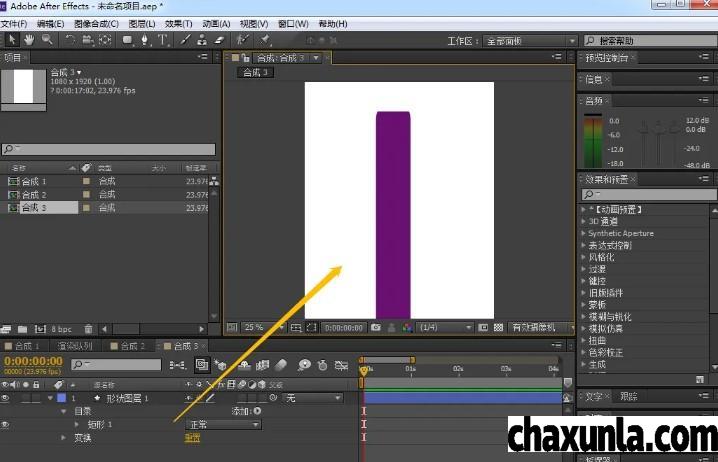
Task: Select the Brush tool
Action: (185, 40)
